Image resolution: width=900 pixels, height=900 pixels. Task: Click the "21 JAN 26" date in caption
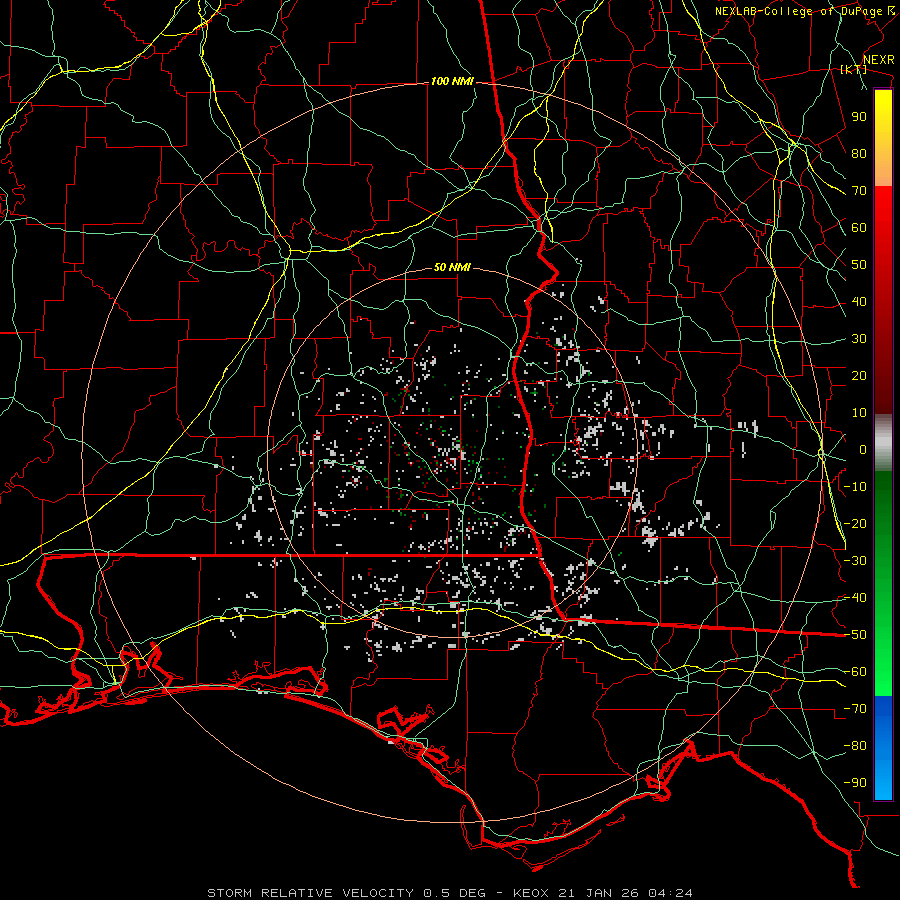[599, 893]
